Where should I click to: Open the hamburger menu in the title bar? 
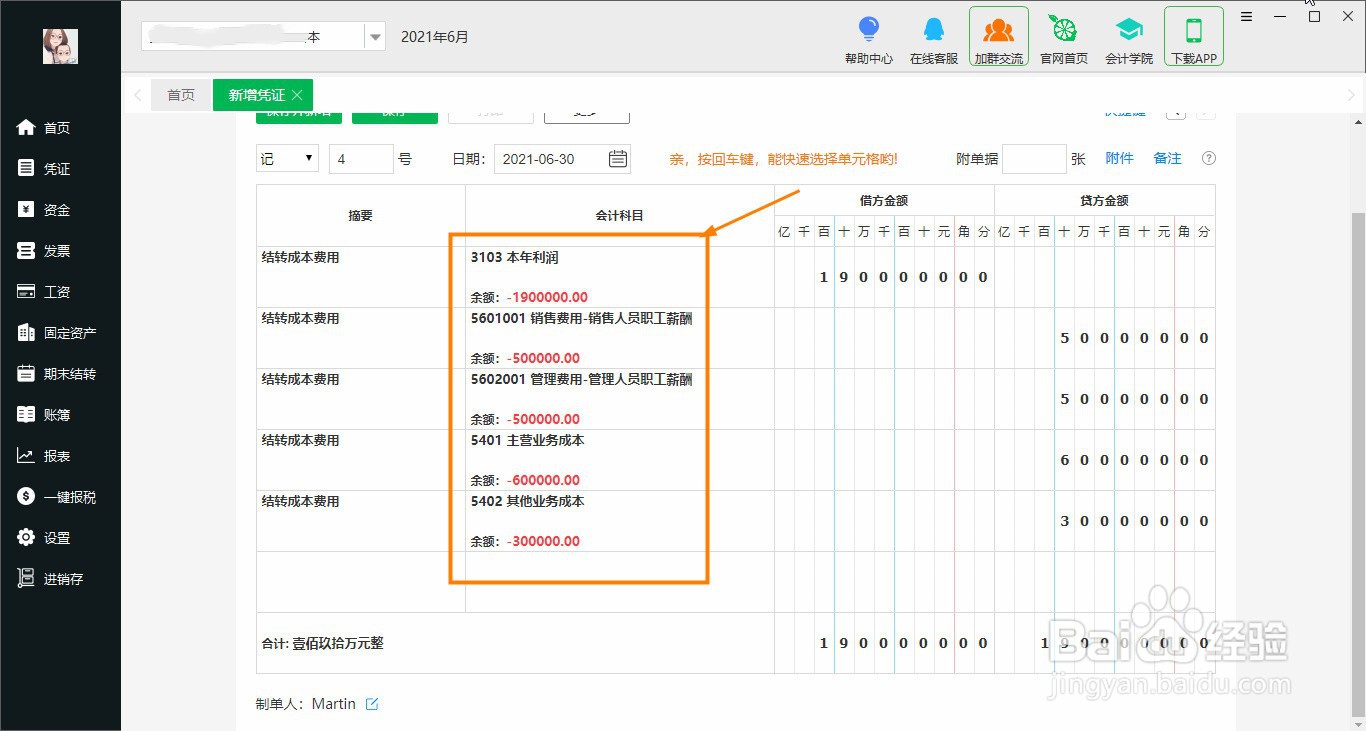(1247, 17)
